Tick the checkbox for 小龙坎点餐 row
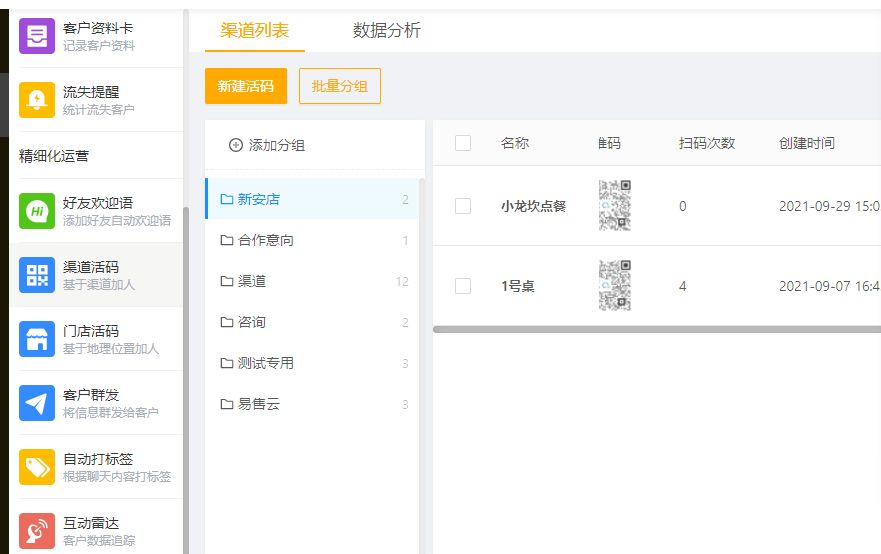 click(x=463, y=206)
